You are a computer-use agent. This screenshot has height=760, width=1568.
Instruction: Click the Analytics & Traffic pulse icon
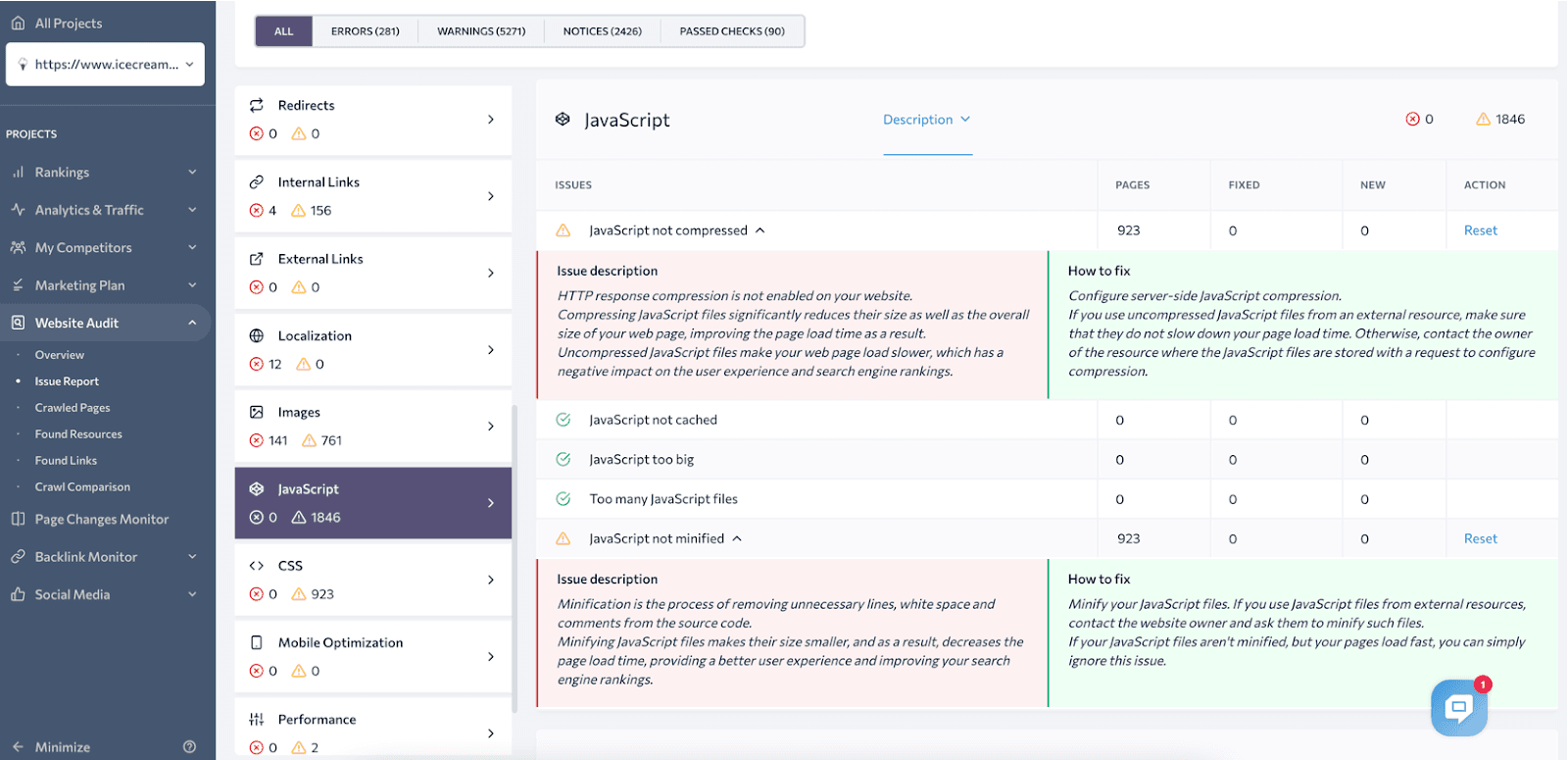[18, 210]
